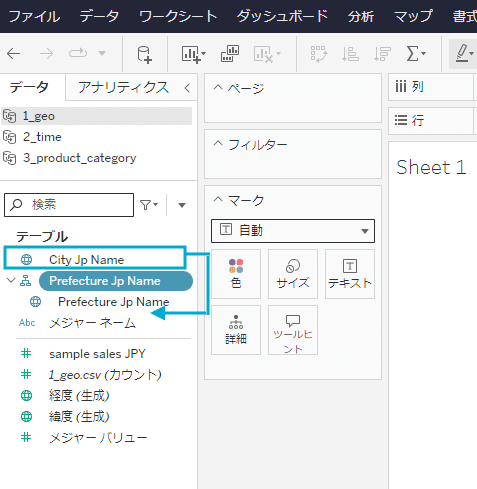This screenshot has width=477, height=489.
Task: Switch to the アナリティクス tab
Action: 123,87
